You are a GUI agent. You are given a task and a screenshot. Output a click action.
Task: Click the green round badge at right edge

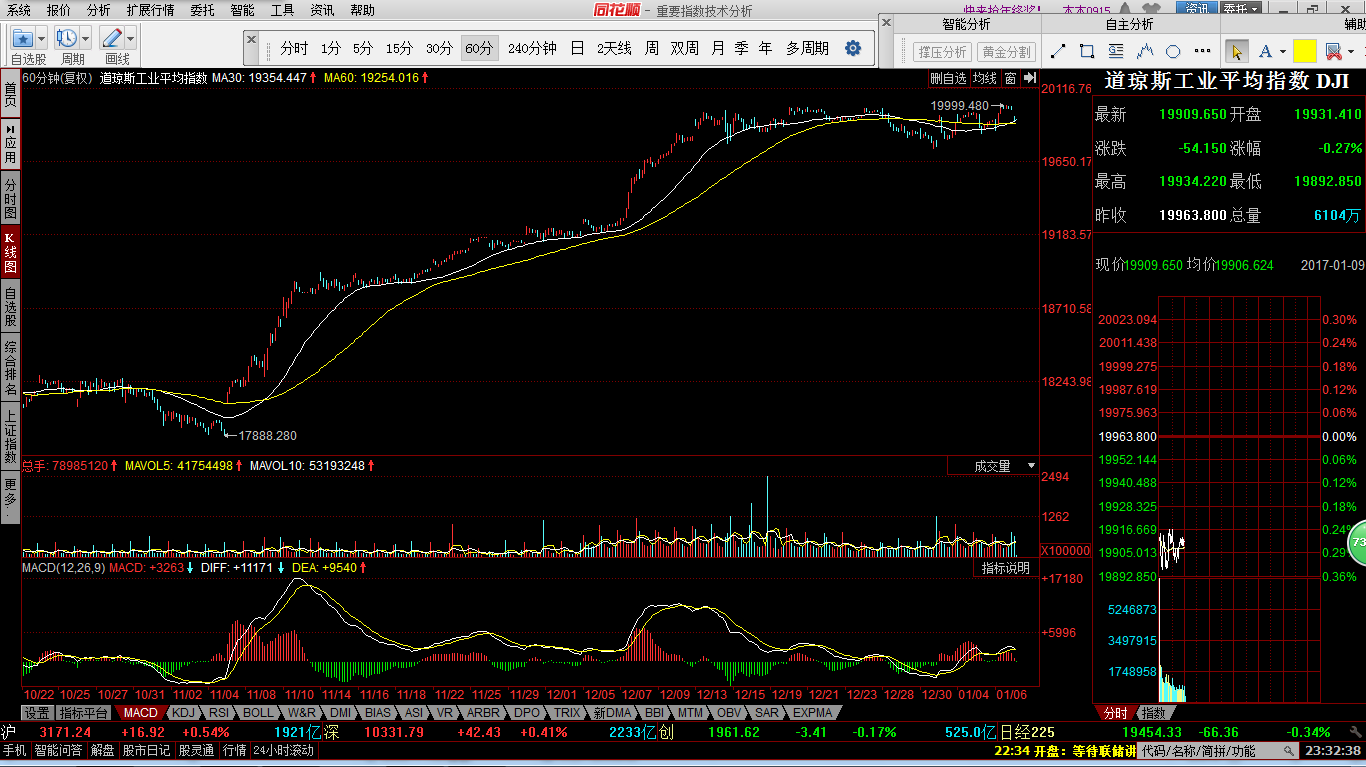pos(1357,543)
